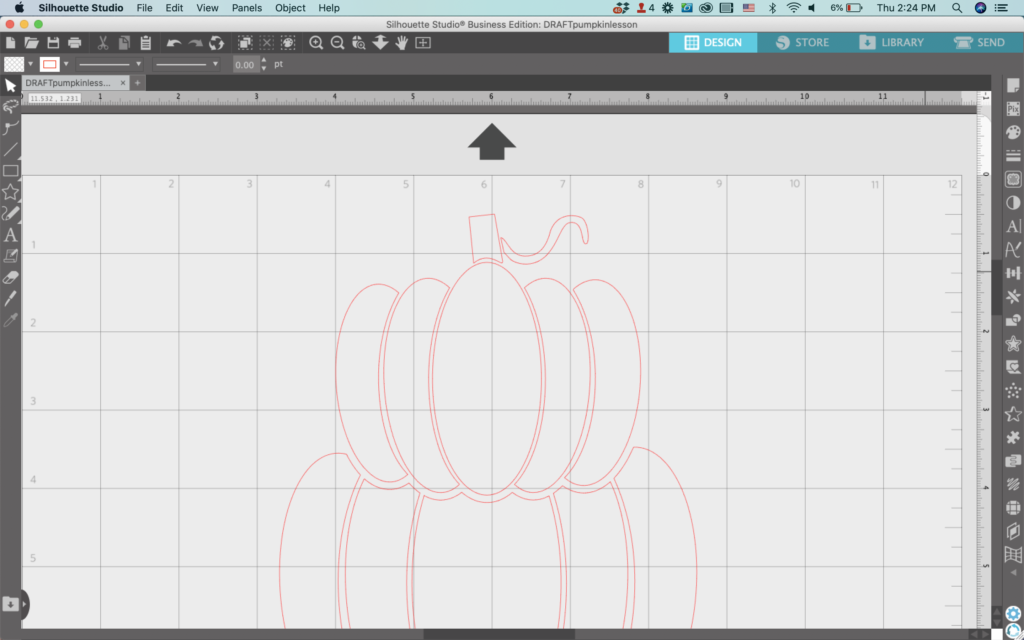Click the line thickness 0.00 field
Viewport: 1024px width, 640px height.
[246, 65]
